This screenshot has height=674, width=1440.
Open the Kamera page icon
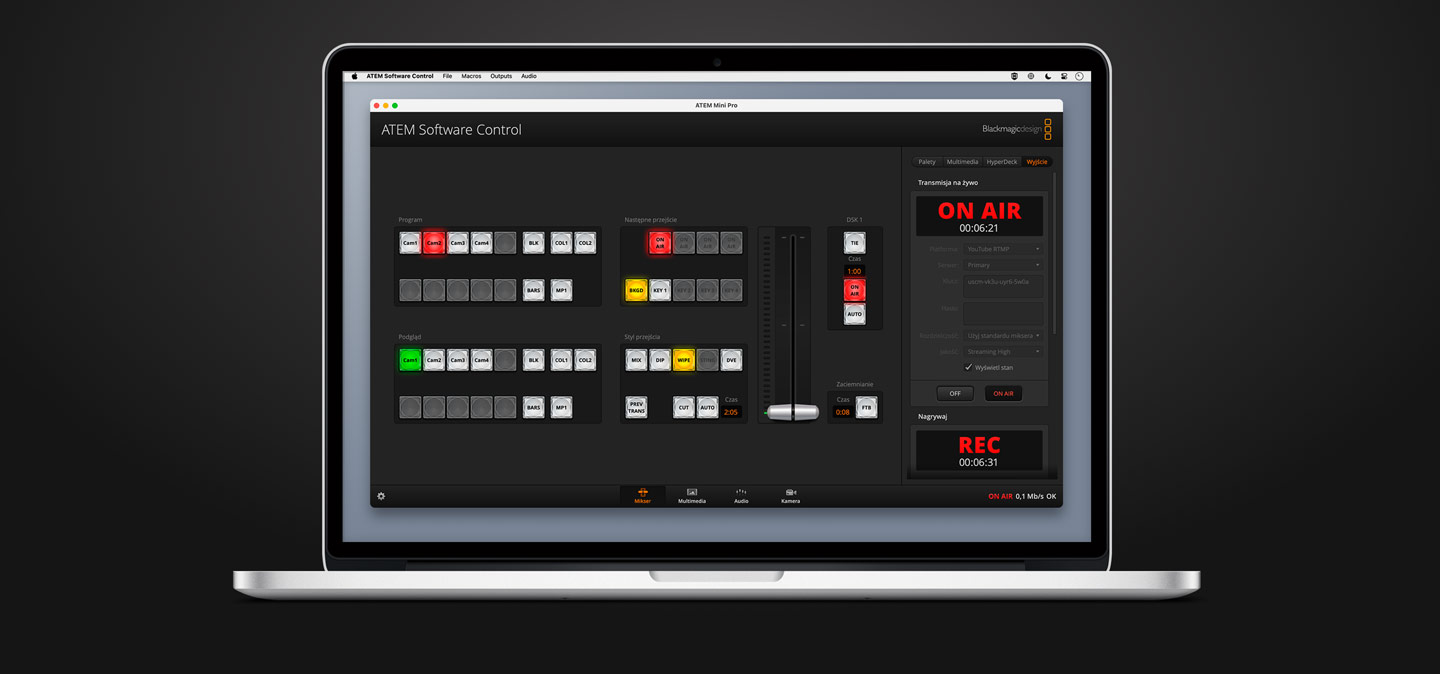pos(790,496)
